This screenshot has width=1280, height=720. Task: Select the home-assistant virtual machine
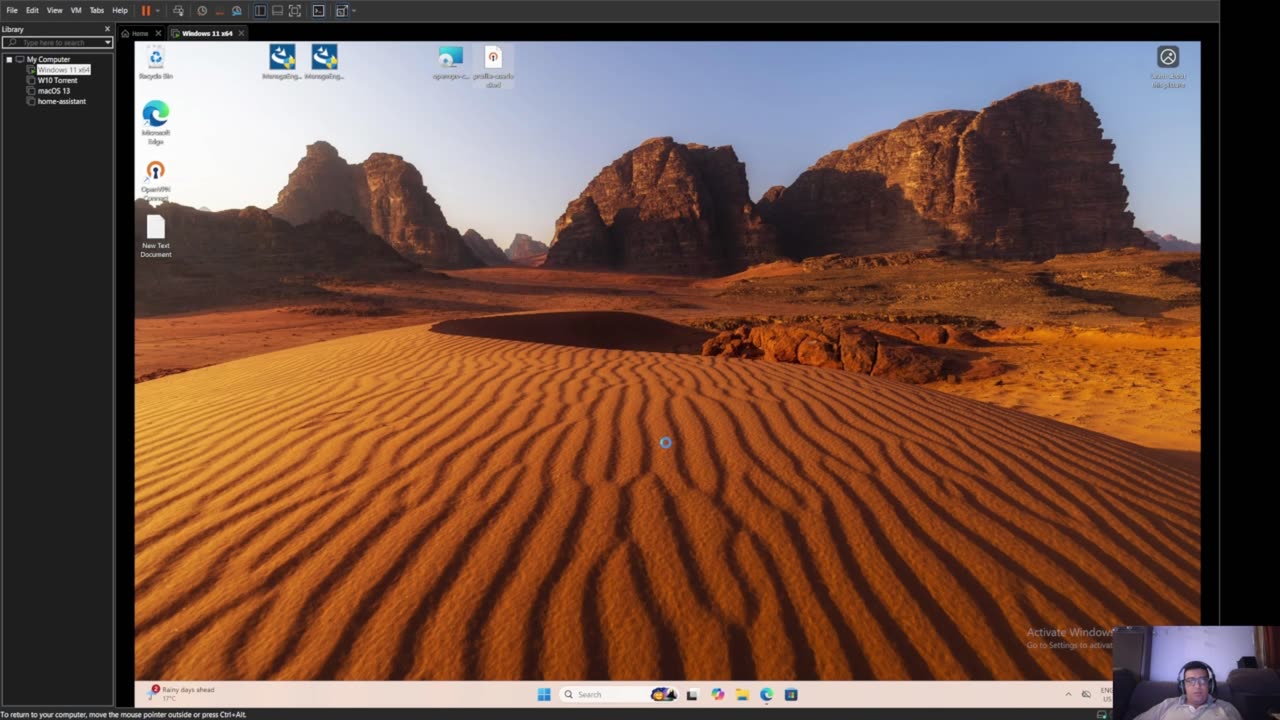click(x=61, y=101)
